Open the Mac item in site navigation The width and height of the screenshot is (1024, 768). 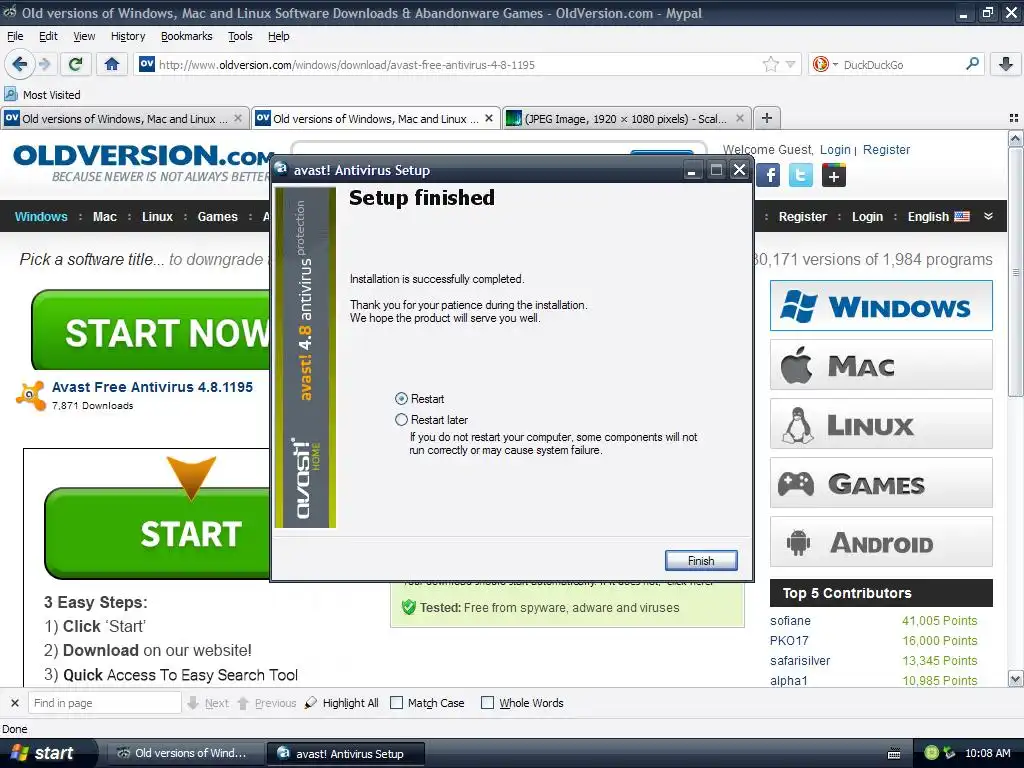[104, 216]
